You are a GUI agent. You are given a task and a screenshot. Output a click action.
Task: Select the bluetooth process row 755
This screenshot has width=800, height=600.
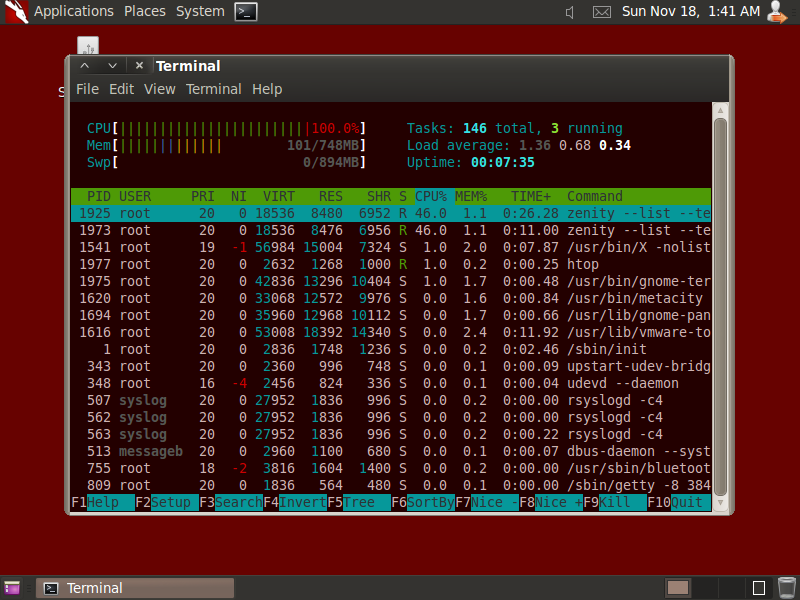(x=391, y=468)
